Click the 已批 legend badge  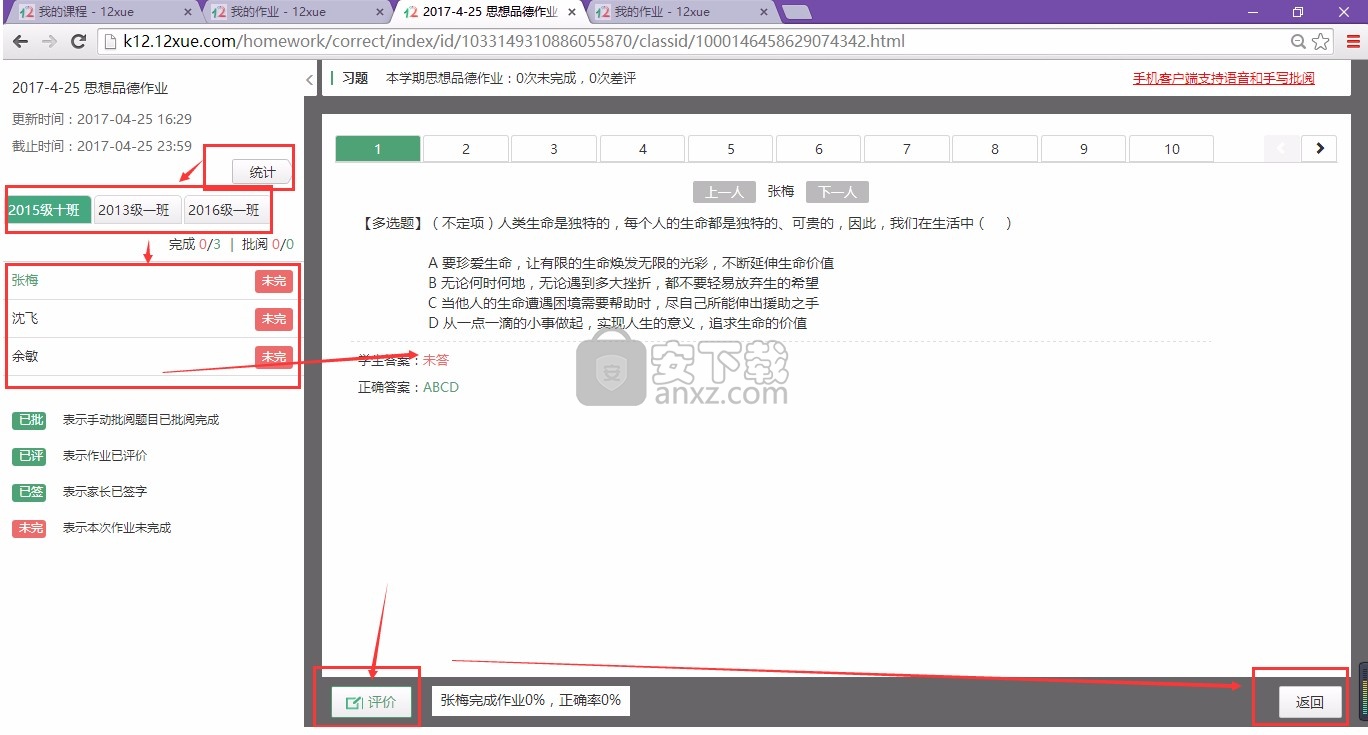click(x=29, y=420)
